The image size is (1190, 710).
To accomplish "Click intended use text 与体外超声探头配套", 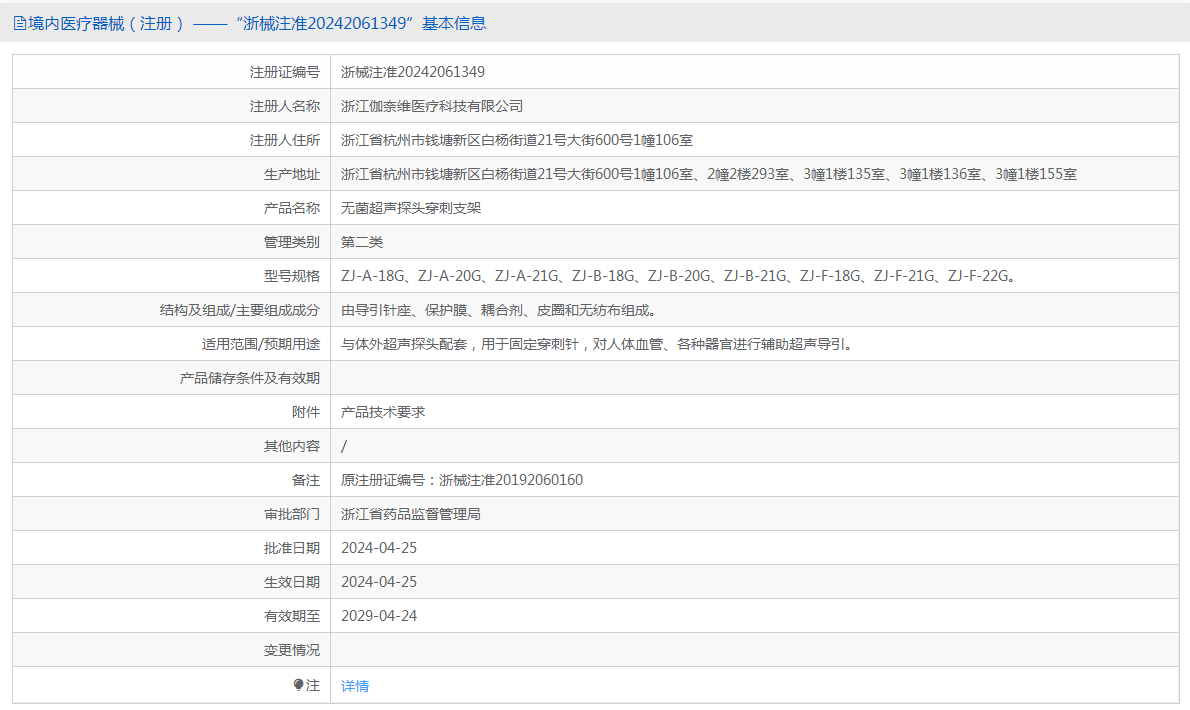I will tap(597, 344).
